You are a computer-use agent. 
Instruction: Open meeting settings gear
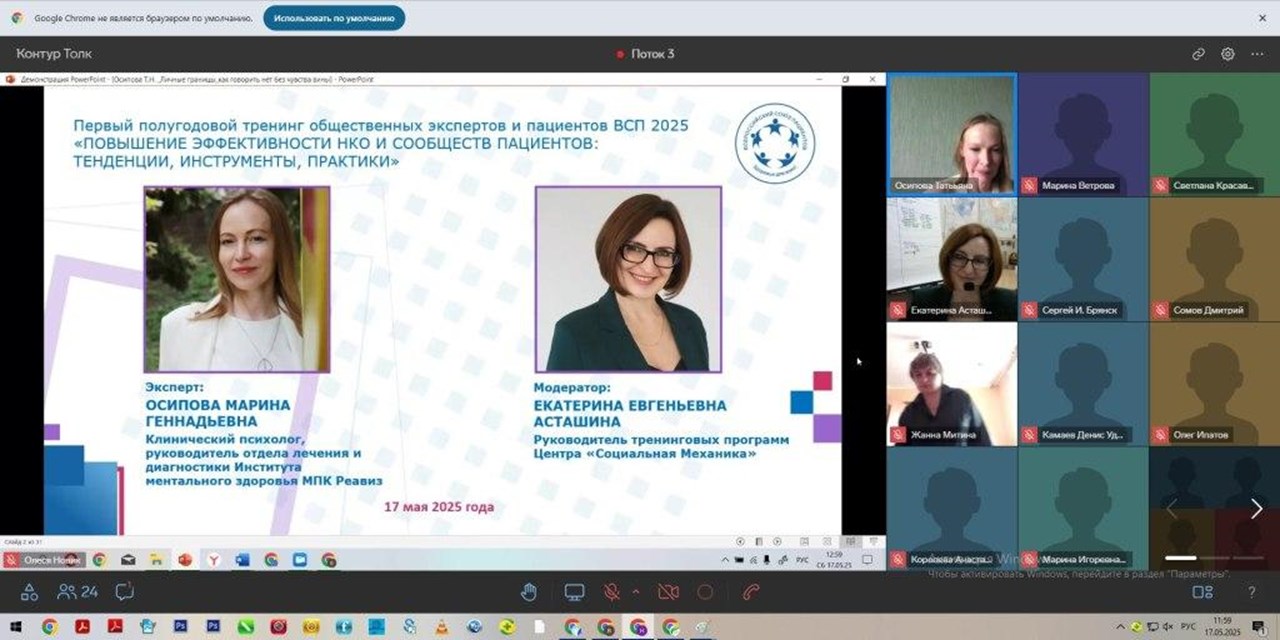click(1226, 53)
